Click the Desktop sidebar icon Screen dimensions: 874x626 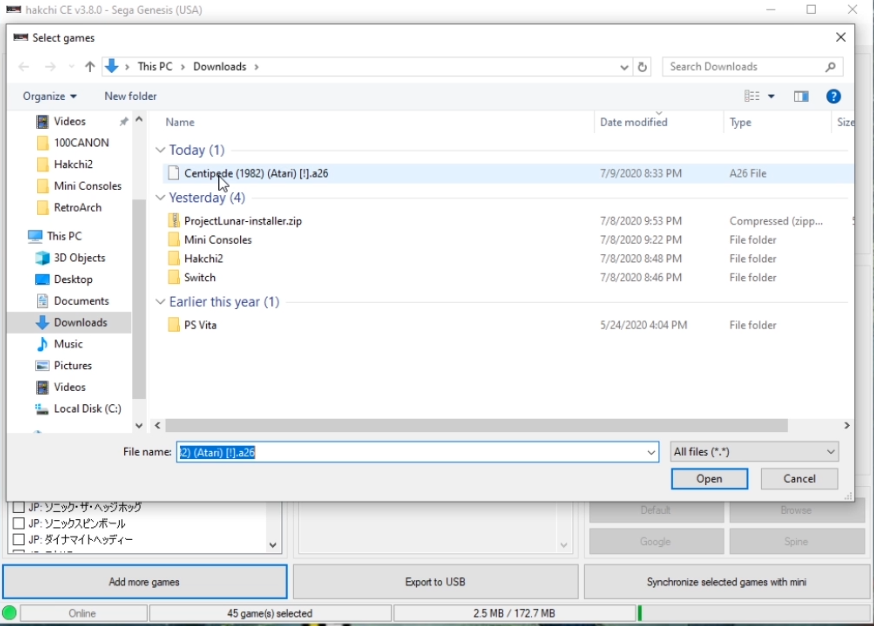click(x=42, y=279)
